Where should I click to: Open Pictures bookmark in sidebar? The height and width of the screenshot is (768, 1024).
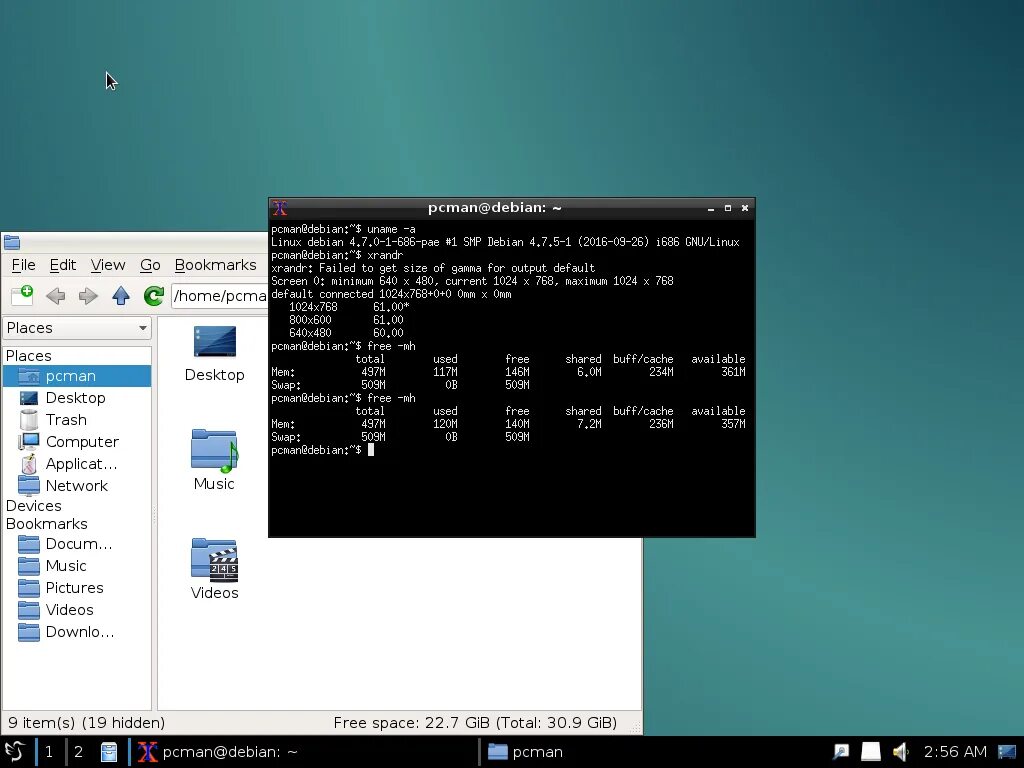(77, 588)
